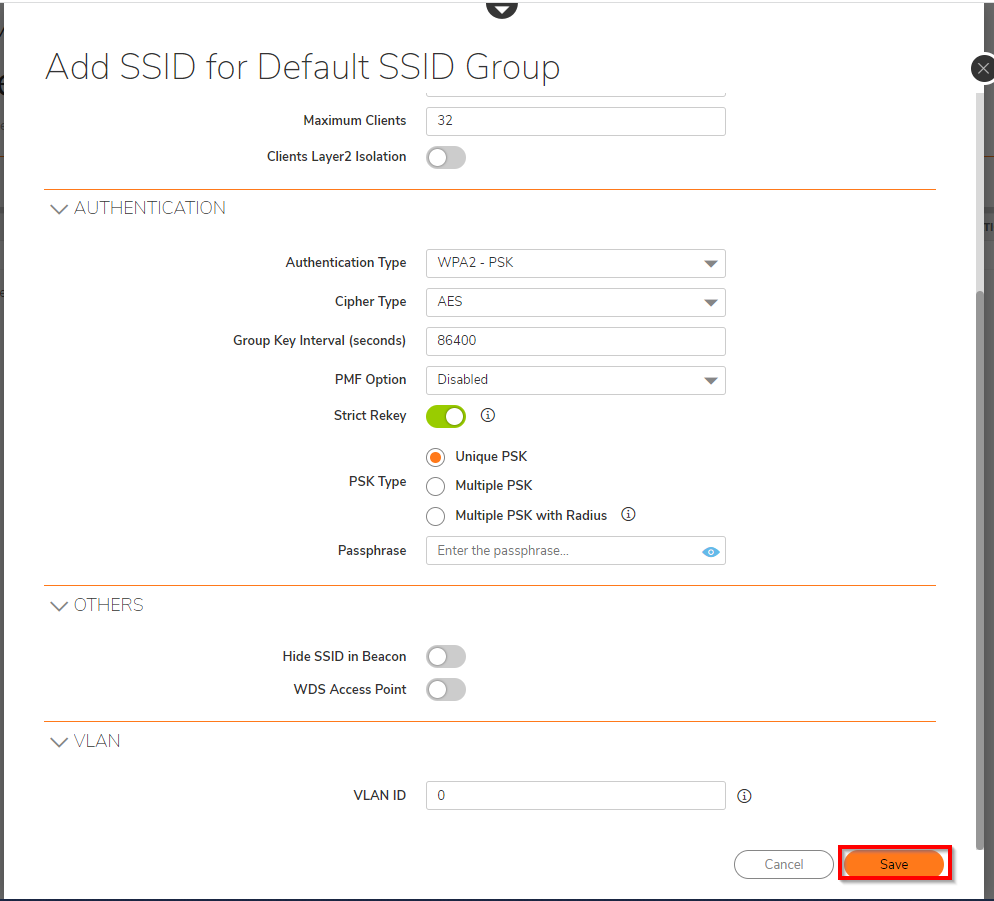Collapse the AUTHENTICATION section
Screen dimensions: 994x901
pyautogui.click(x=59, y=209)
